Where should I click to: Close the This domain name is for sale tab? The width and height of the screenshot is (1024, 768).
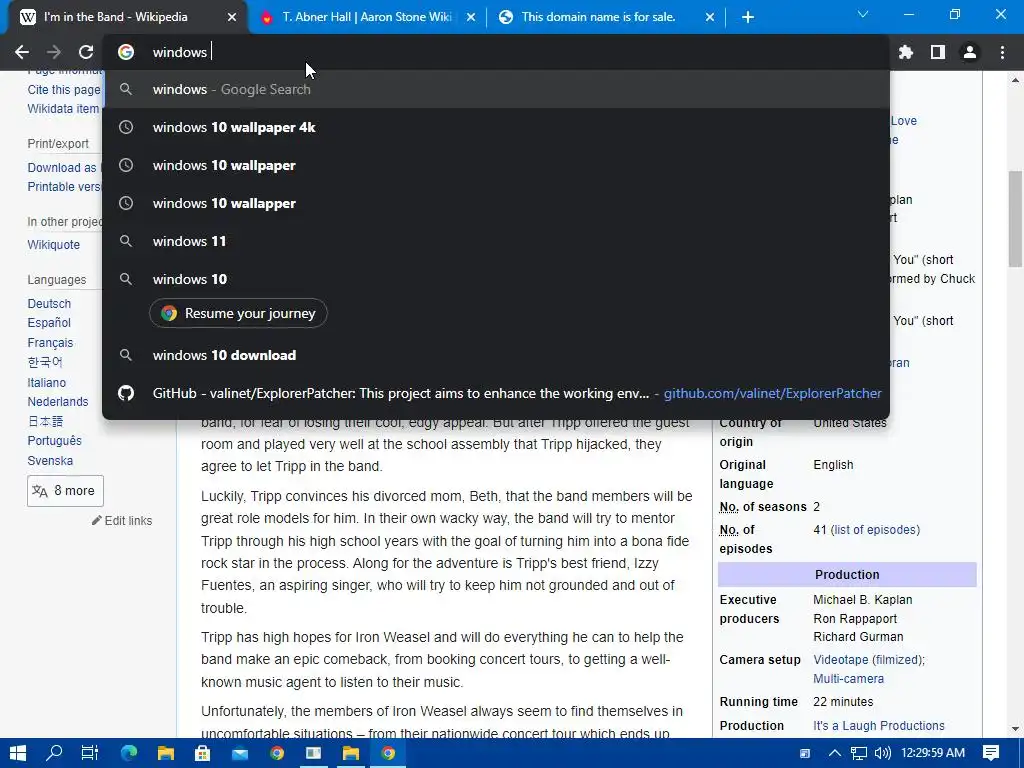click(710, 17)
